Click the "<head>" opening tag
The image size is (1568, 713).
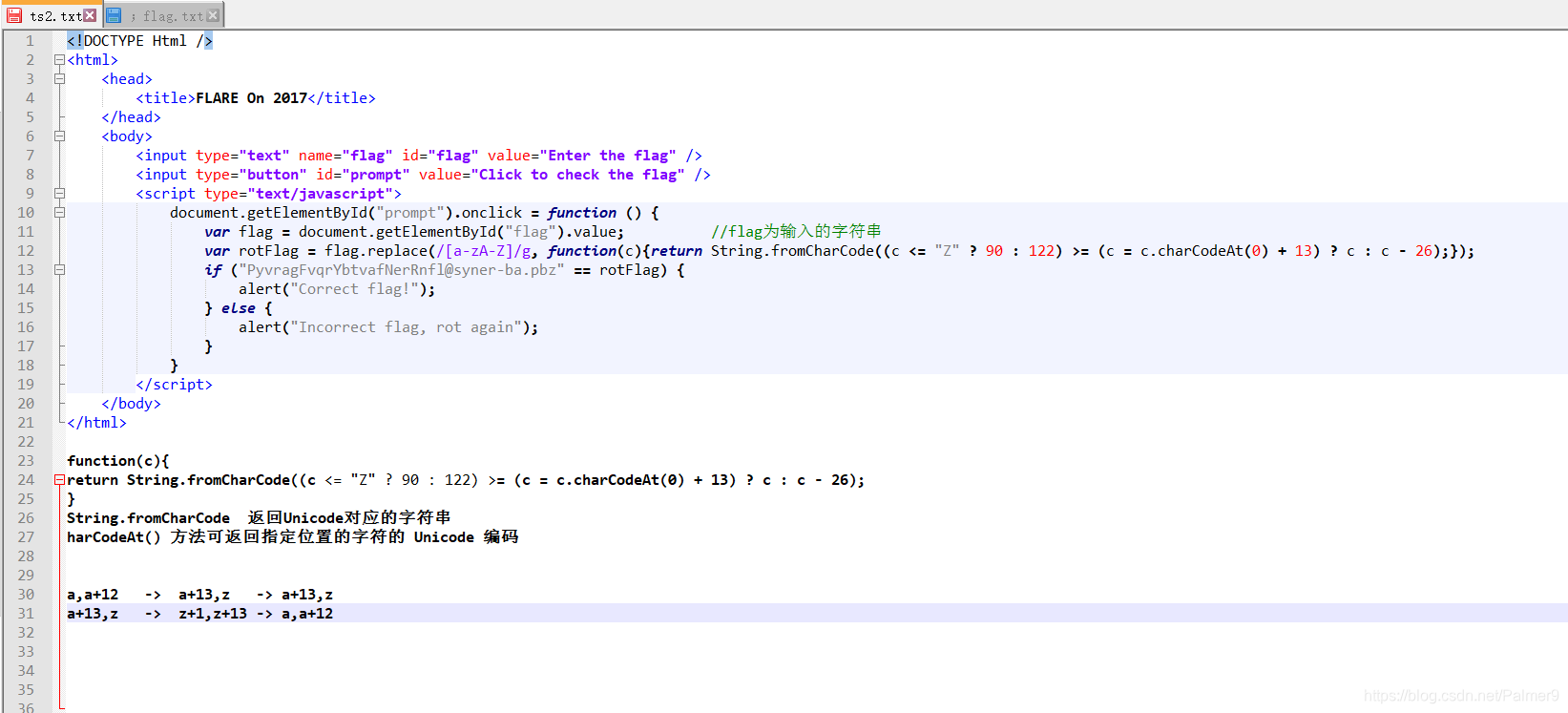pyautogui.click(x=127, y=79)
